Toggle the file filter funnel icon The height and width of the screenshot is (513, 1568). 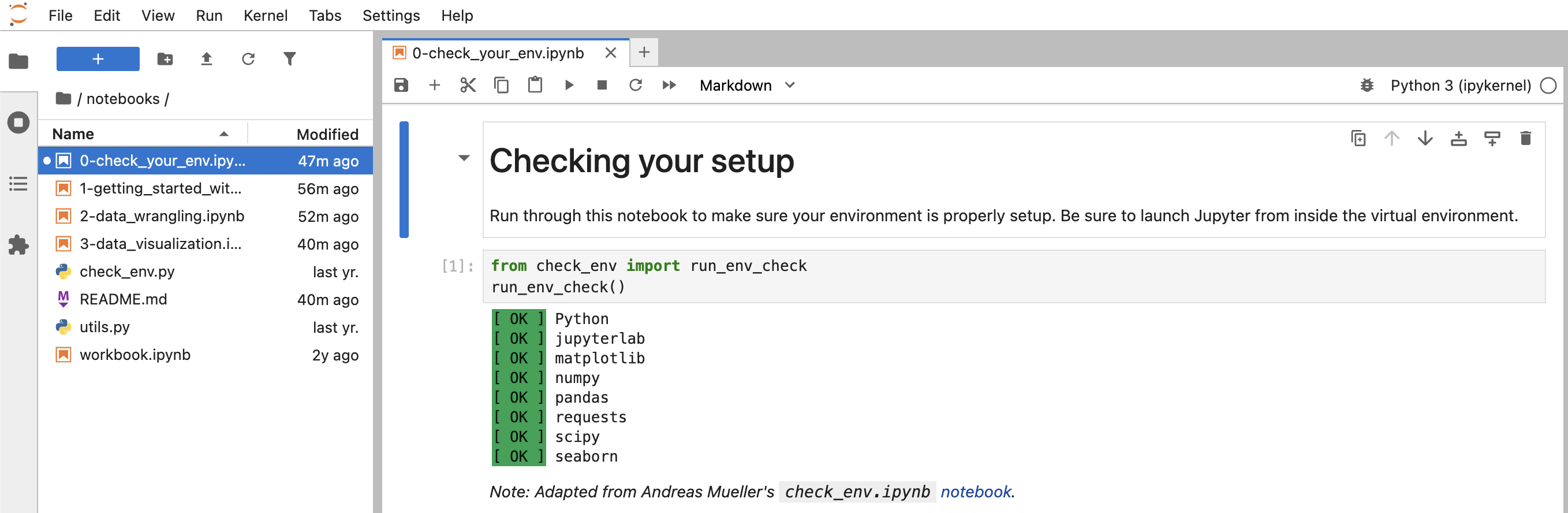(290, 59)
